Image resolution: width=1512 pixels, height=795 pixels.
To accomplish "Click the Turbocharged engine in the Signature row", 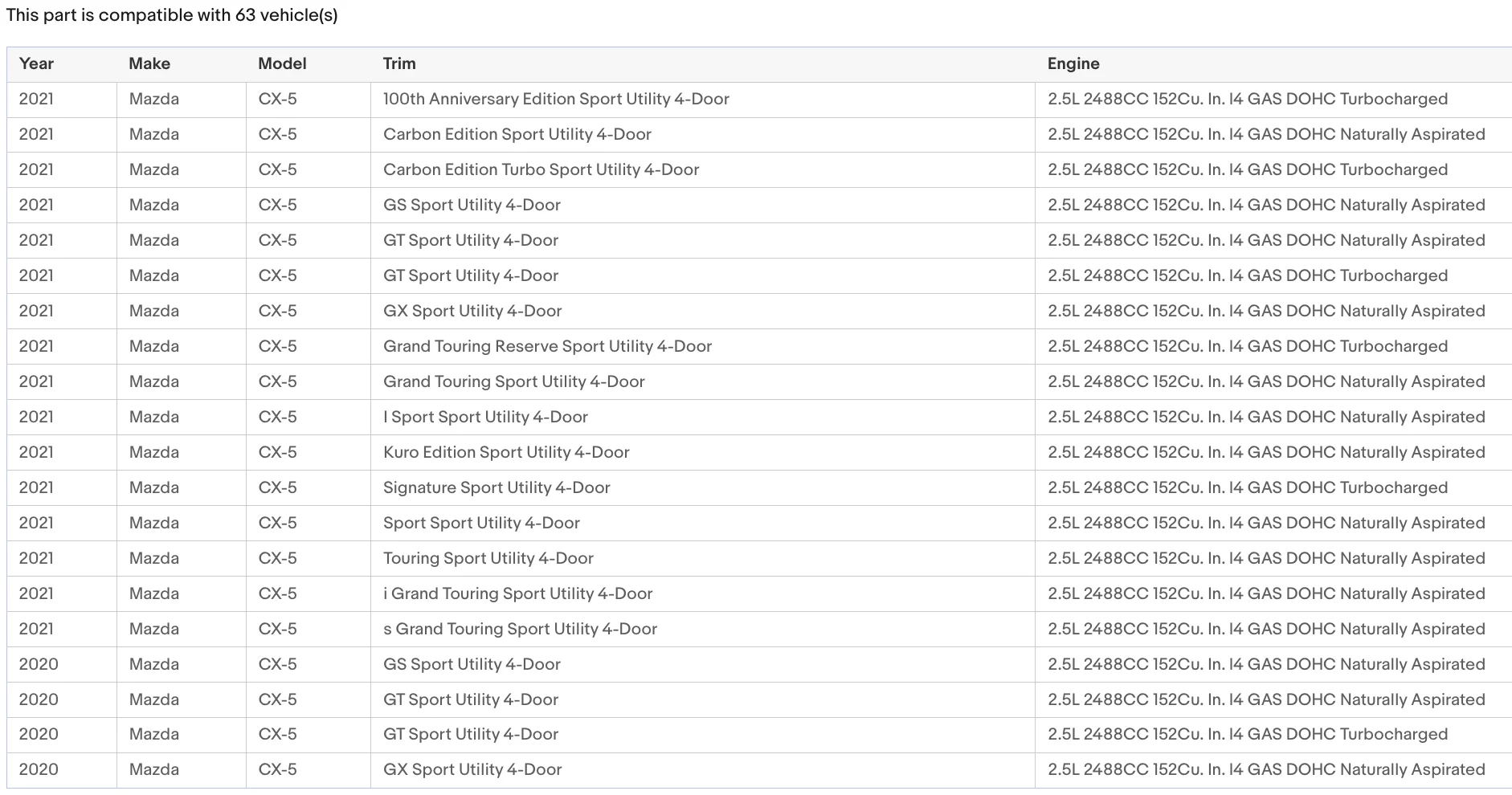I will (1248, 487).
